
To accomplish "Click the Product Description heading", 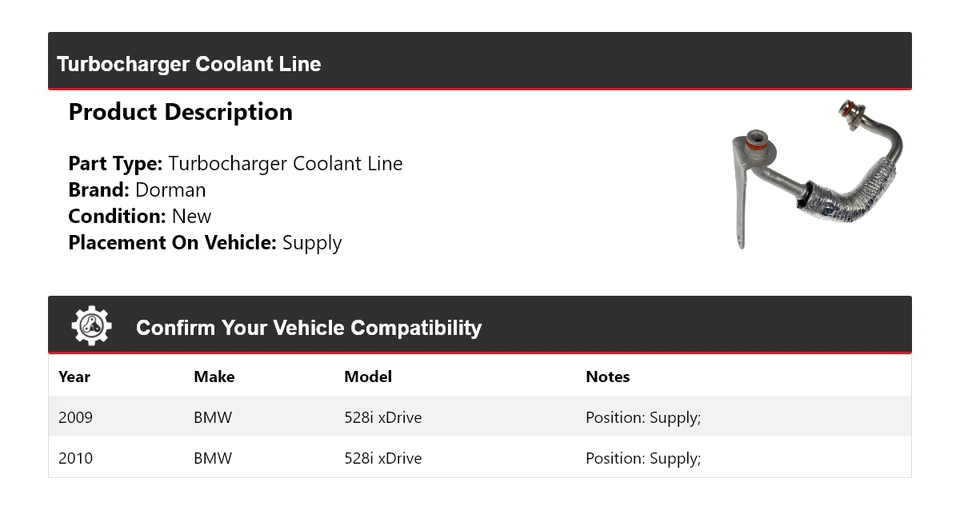I will click(x=181, y=112).
